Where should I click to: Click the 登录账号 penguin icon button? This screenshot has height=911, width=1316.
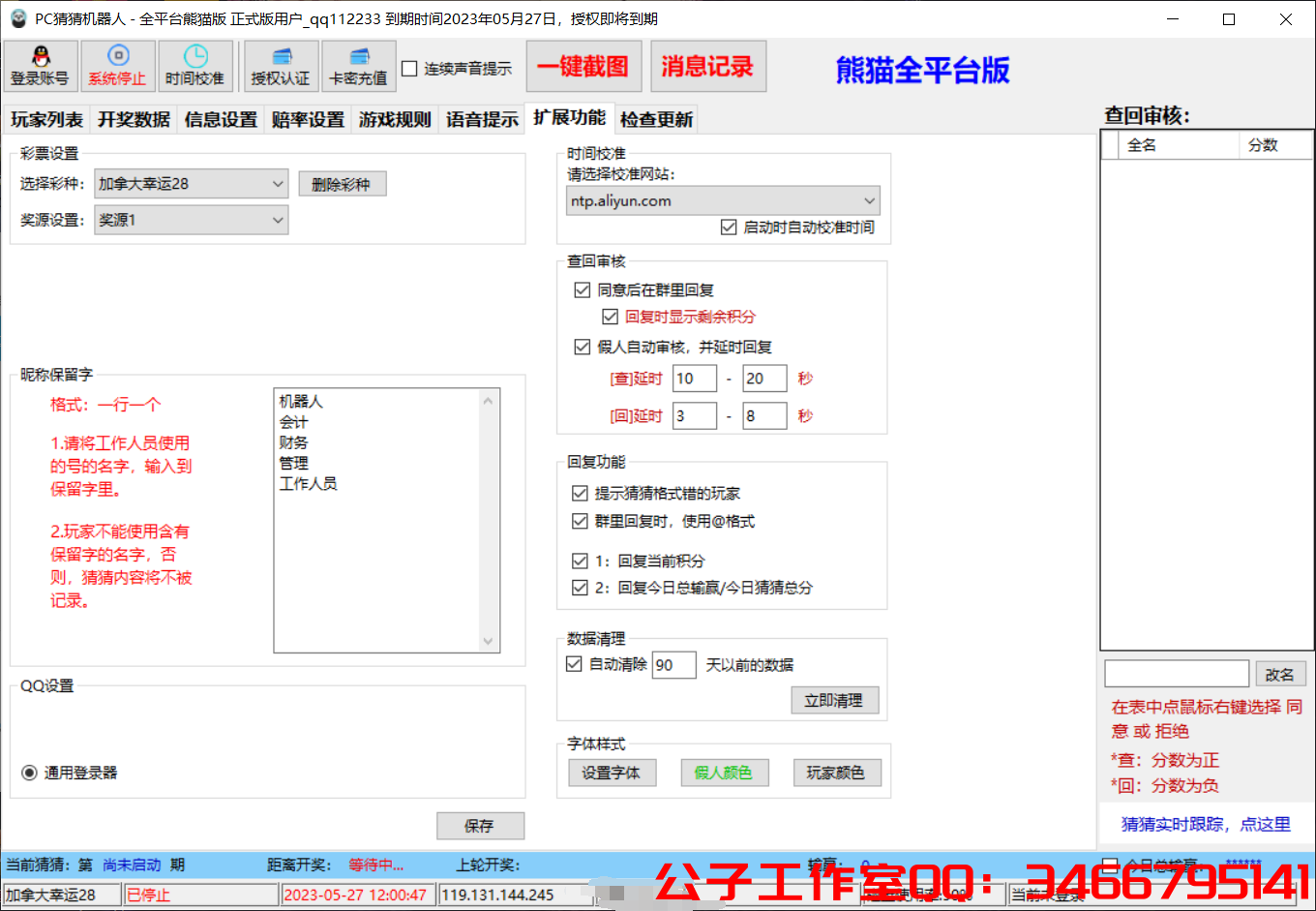tap(41, 66)
